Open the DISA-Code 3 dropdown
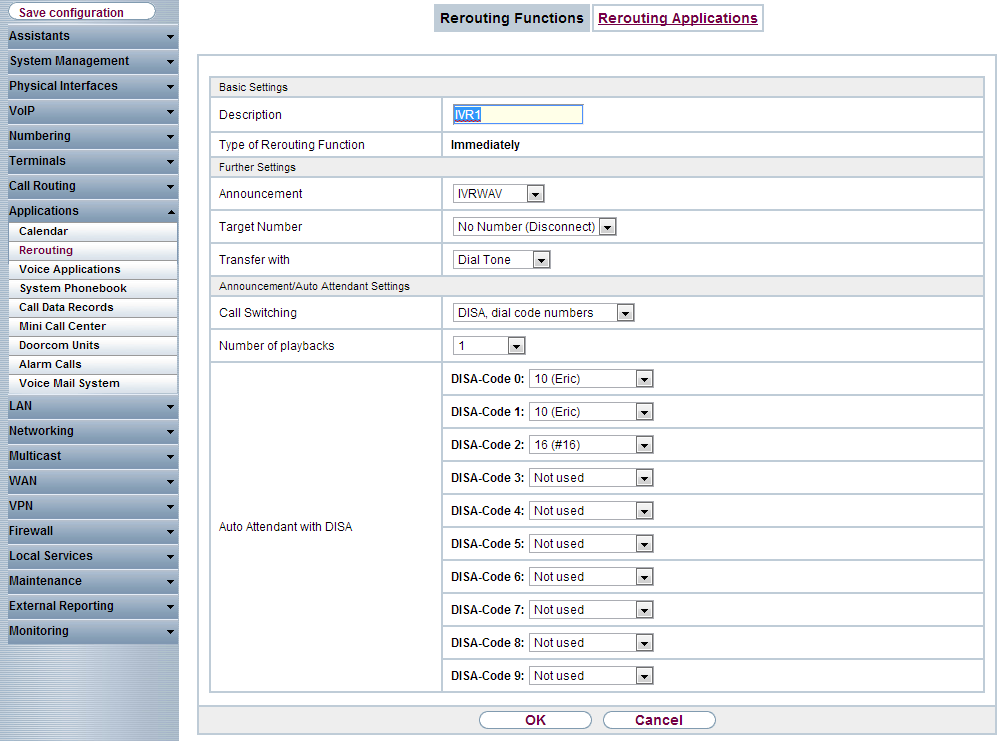Image resolution: width=1003 pixels, height=741 pixels. tap(591, 478)
